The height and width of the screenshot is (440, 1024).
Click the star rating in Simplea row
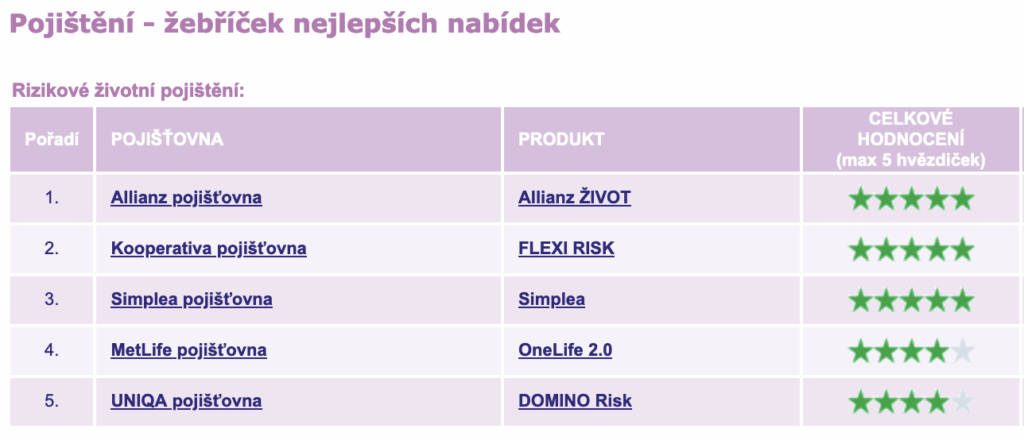tap(910, 300)
